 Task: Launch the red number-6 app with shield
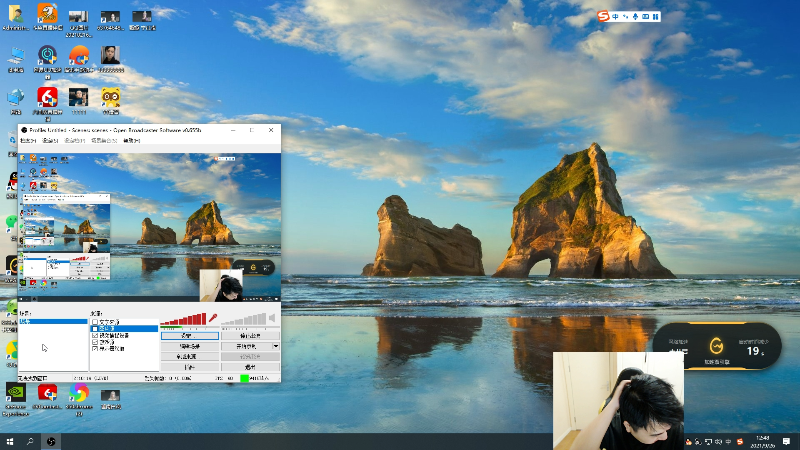[x=47, y=101]
